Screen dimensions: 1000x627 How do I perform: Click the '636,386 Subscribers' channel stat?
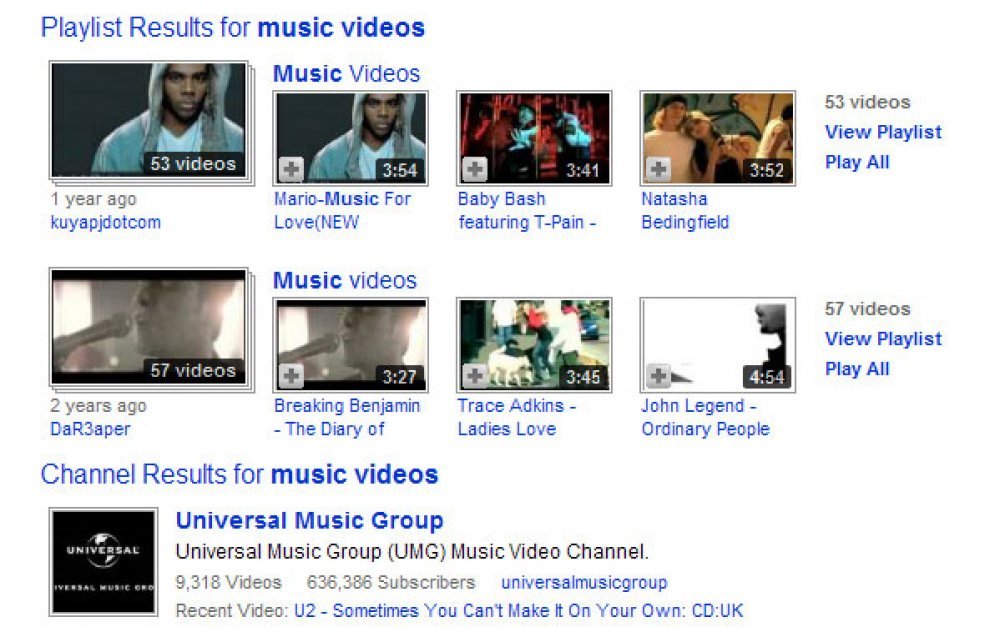391,582
